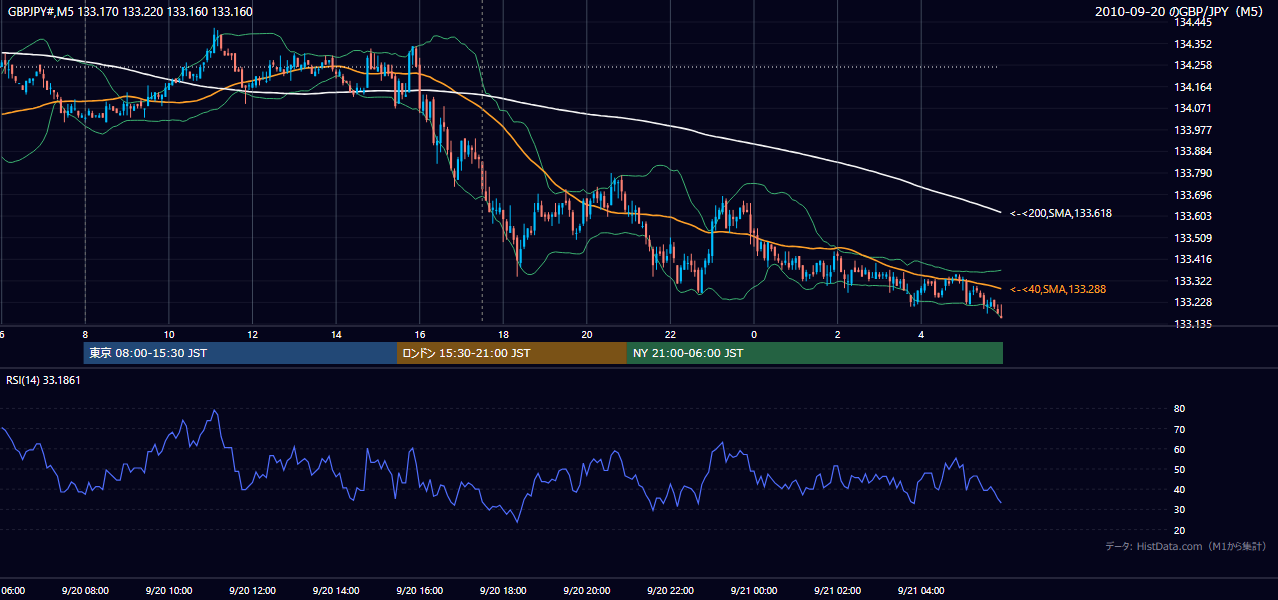Click price axis value 133.322
1278x600 pixels.
pos(1192,281)
